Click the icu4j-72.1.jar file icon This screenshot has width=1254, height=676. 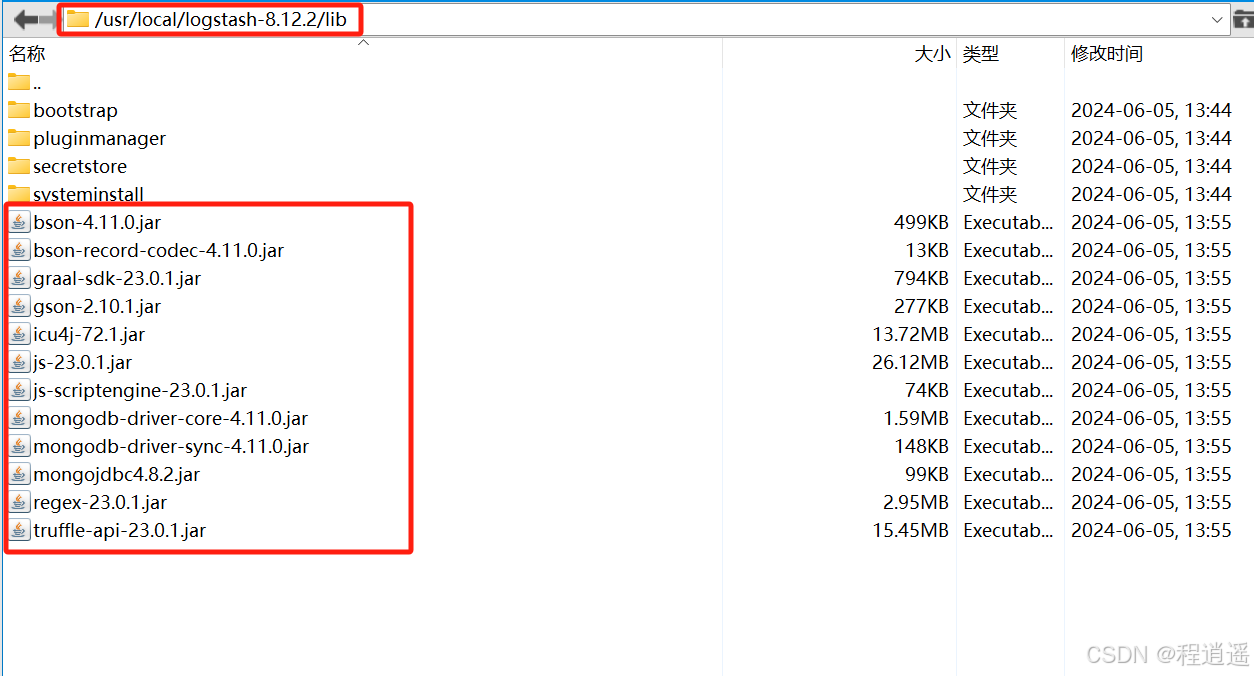pyautogui.click(x=19, y=334)
